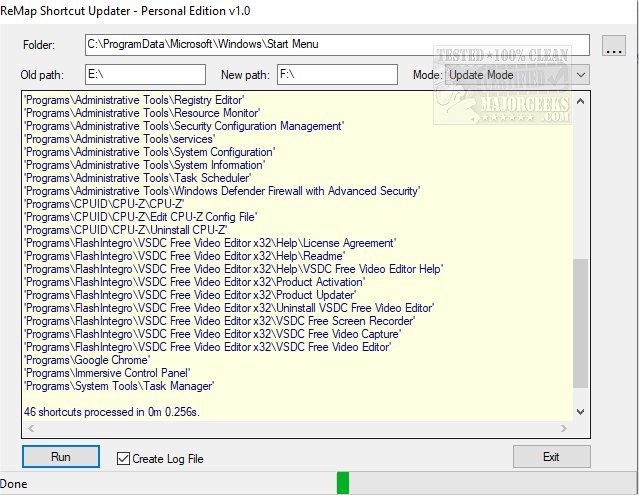Click the vertical scrollbar thumb in the log
This screenshot has width=639, height=495.
(x=581, y=323)
